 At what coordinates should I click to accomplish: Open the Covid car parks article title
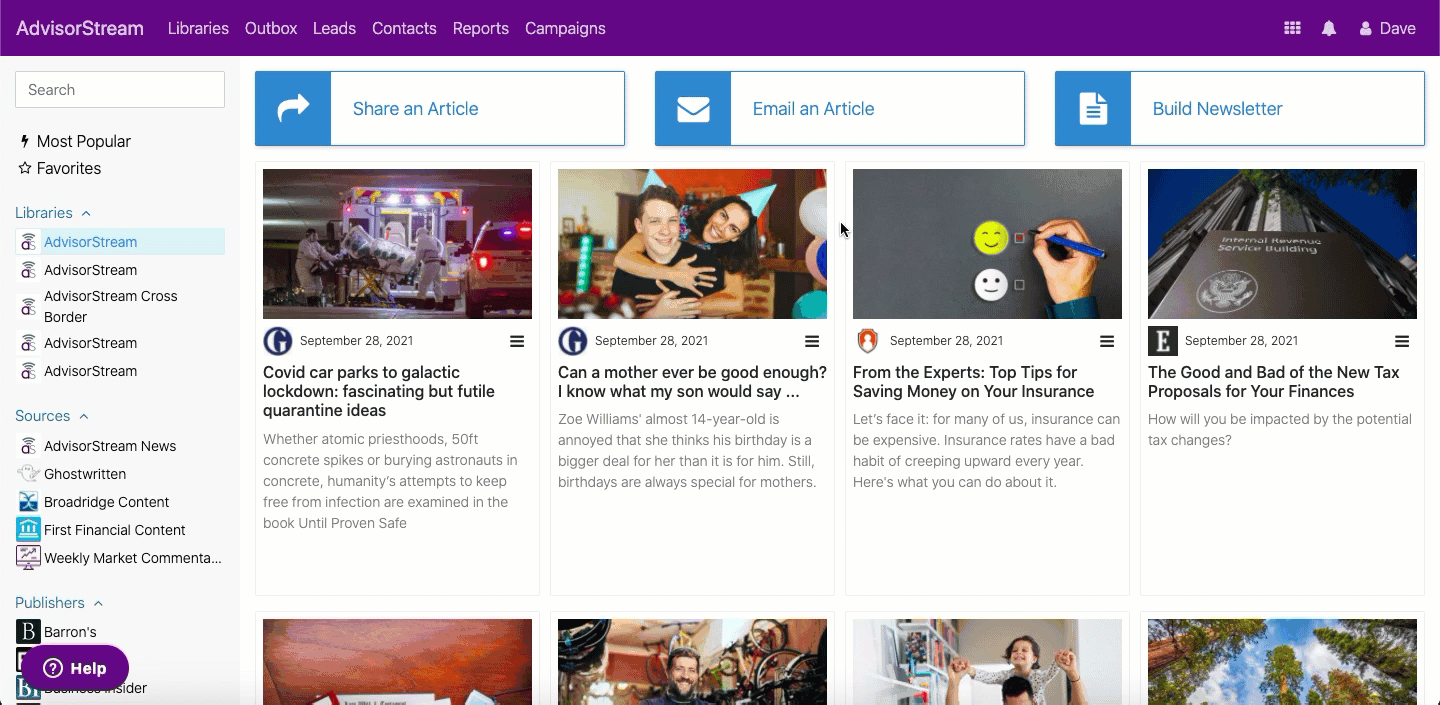pos(379,392)
